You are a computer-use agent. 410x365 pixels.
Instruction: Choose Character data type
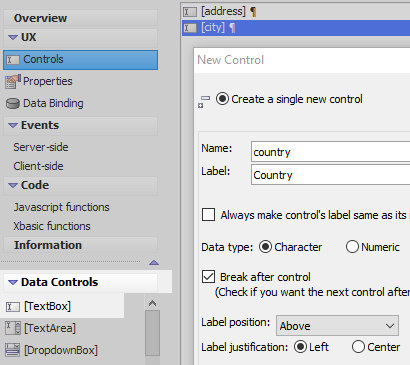265,247
